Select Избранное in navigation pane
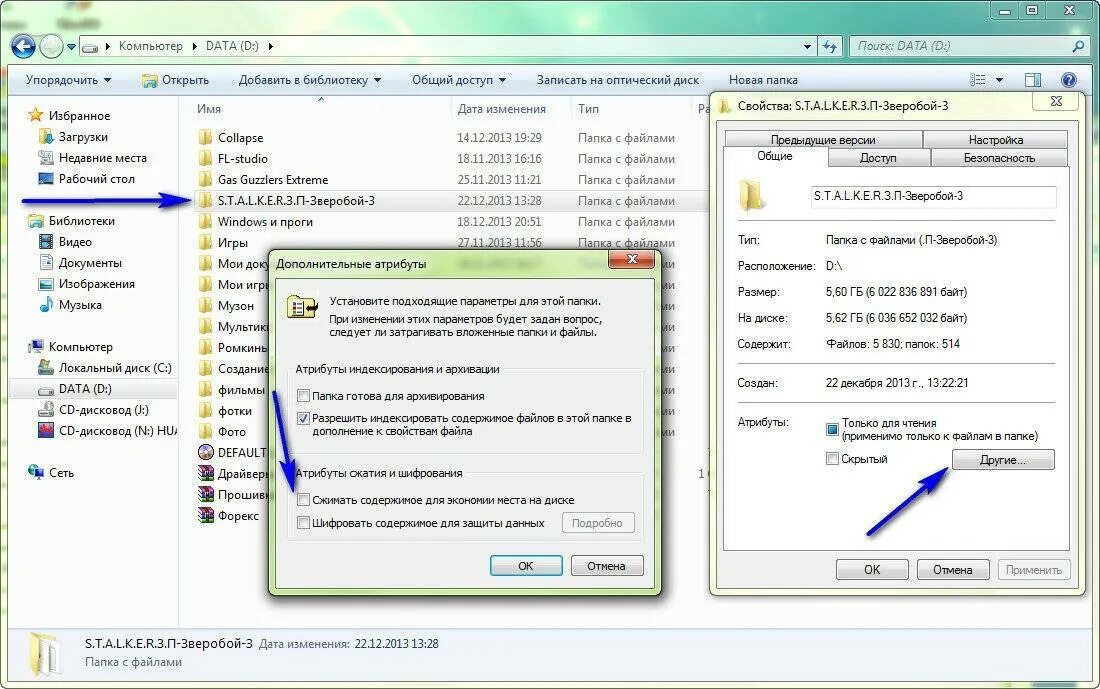Image resolution: width=1100 pixels, height=689 pixels. (79, 116)
